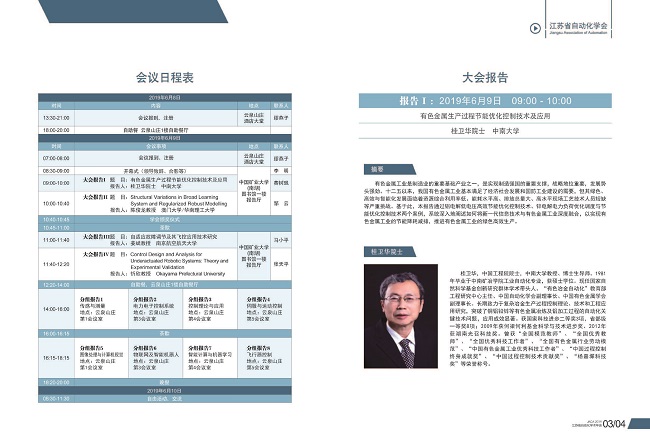Click the 会议日程表 heading
This screenshot has height=444, width=650.
coord(165,78)
